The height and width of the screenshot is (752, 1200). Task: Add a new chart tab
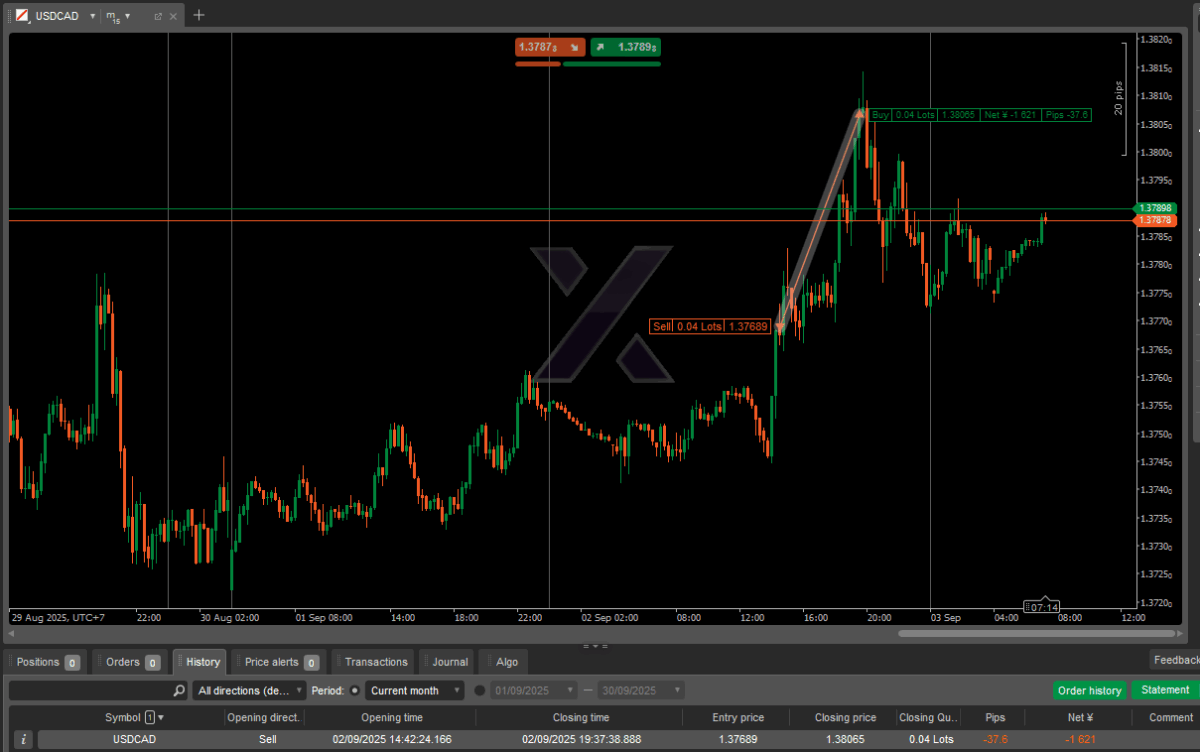[198, 15]
